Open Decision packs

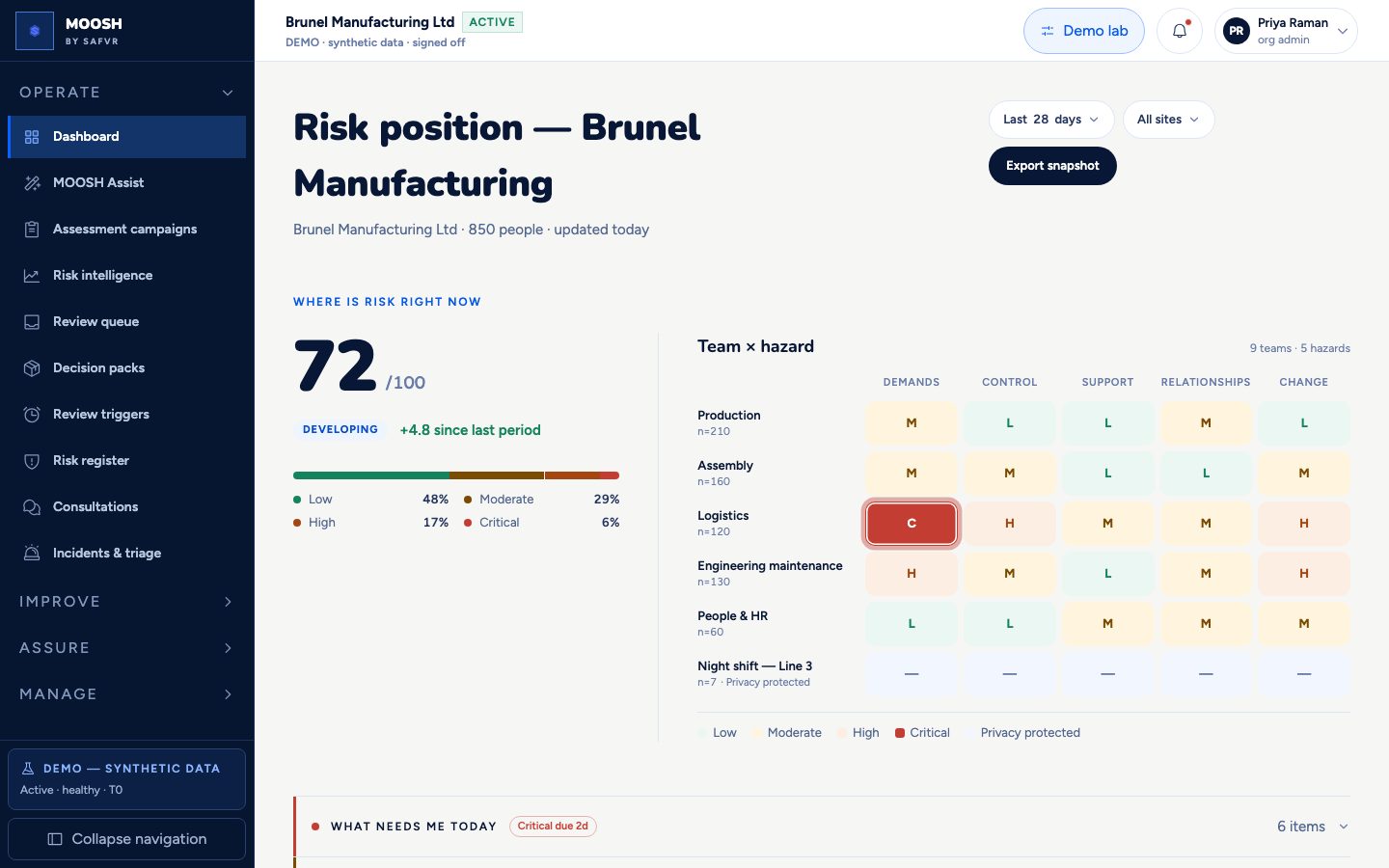(x=126, y=368)
